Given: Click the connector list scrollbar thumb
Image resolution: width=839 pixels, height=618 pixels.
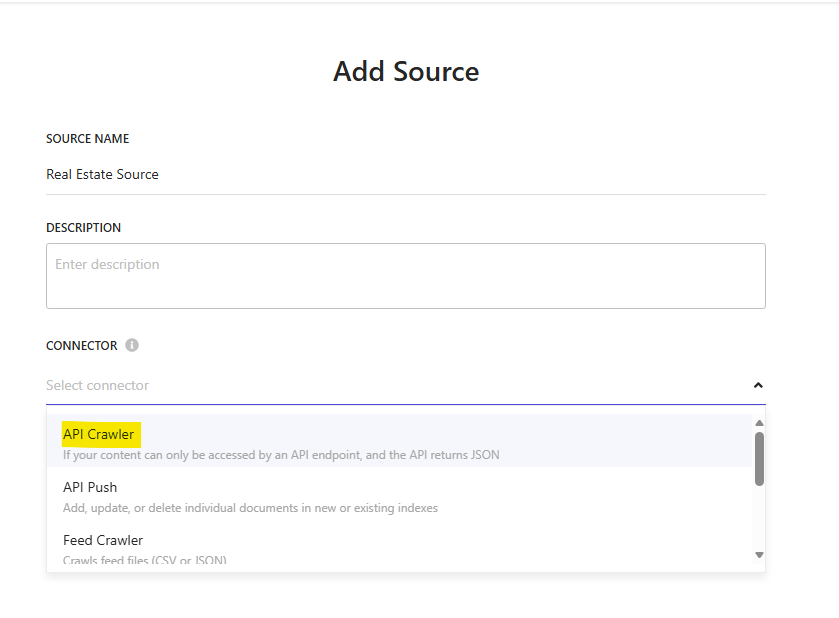Looking at the screenshot, I should click(759, 459).
